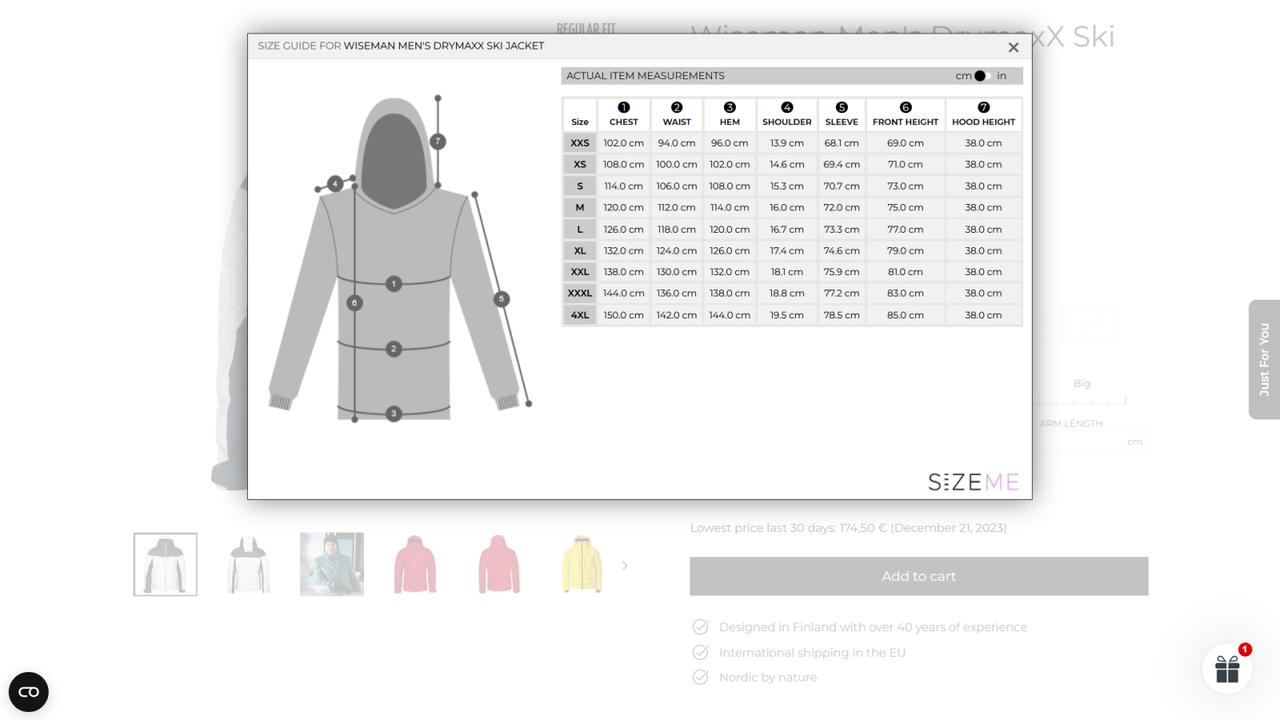Click the checkmark icon beside Designed in Finland
This screenshot has height=720, width=1280.
[700, 627]
